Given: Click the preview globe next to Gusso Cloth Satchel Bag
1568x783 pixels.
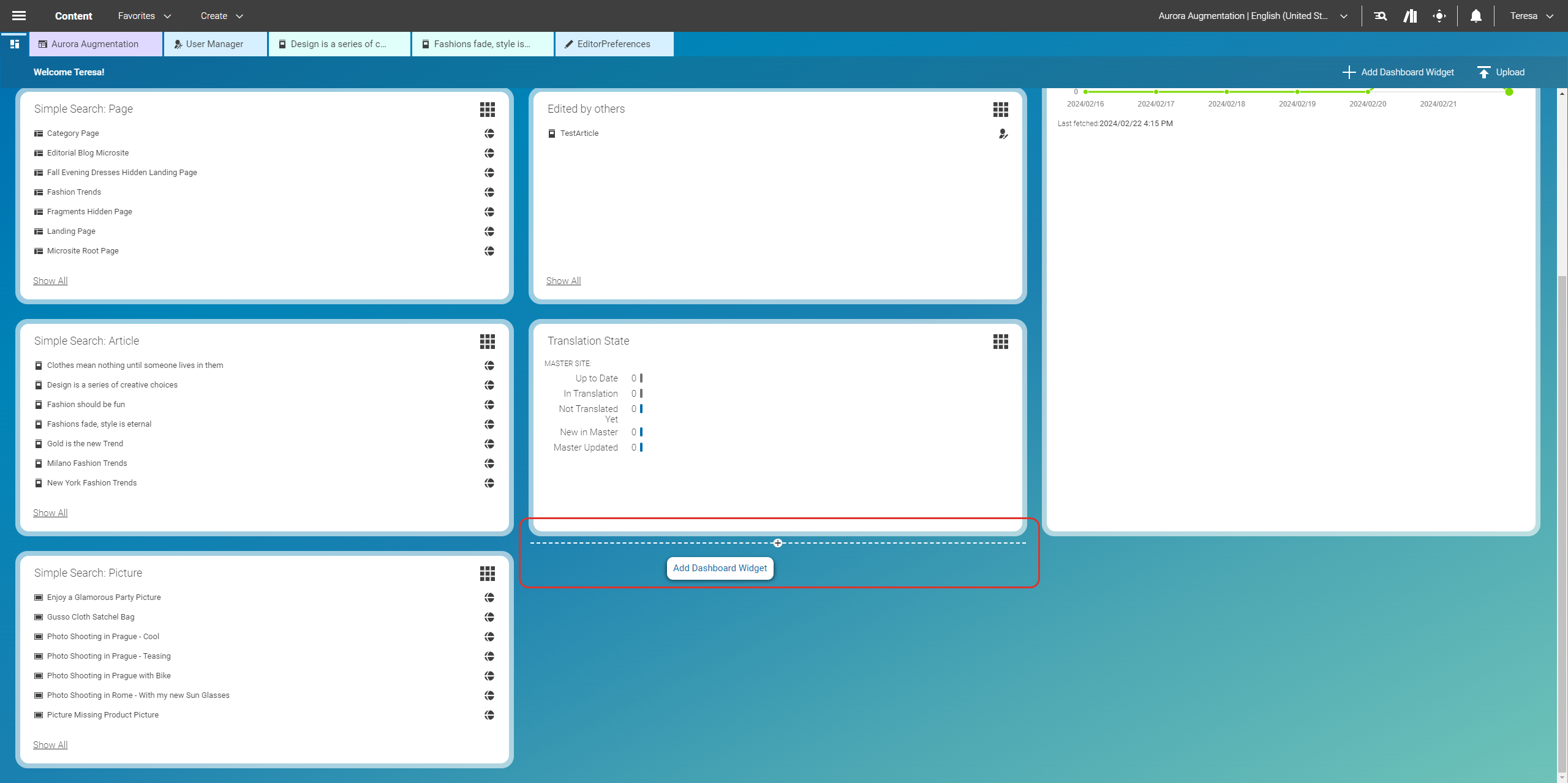Looking at the screenshot, I should (x=489, y=617).
